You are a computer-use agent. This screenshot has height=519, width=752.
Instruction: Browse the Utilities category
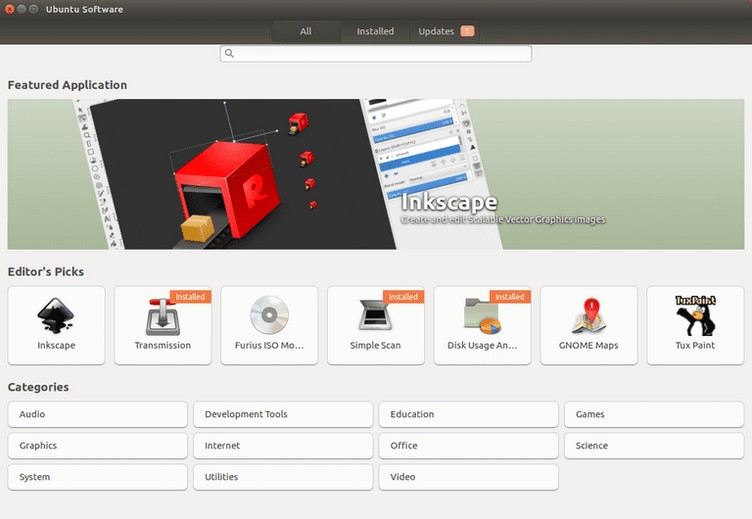(x=283, y=477)
